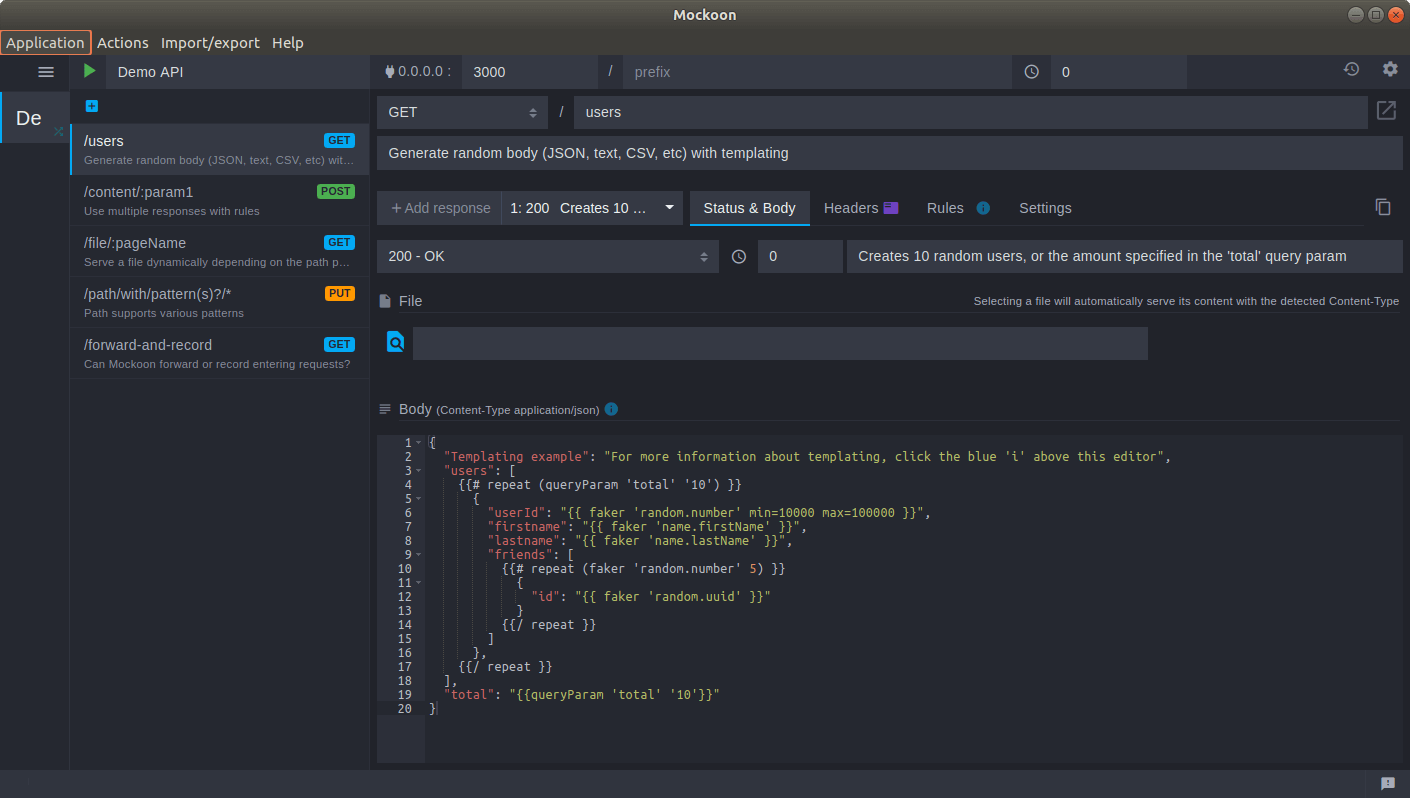Viewport: 1410px width, 798px height.
Task: Click purple headers badge icon
Action: point(891,208)
